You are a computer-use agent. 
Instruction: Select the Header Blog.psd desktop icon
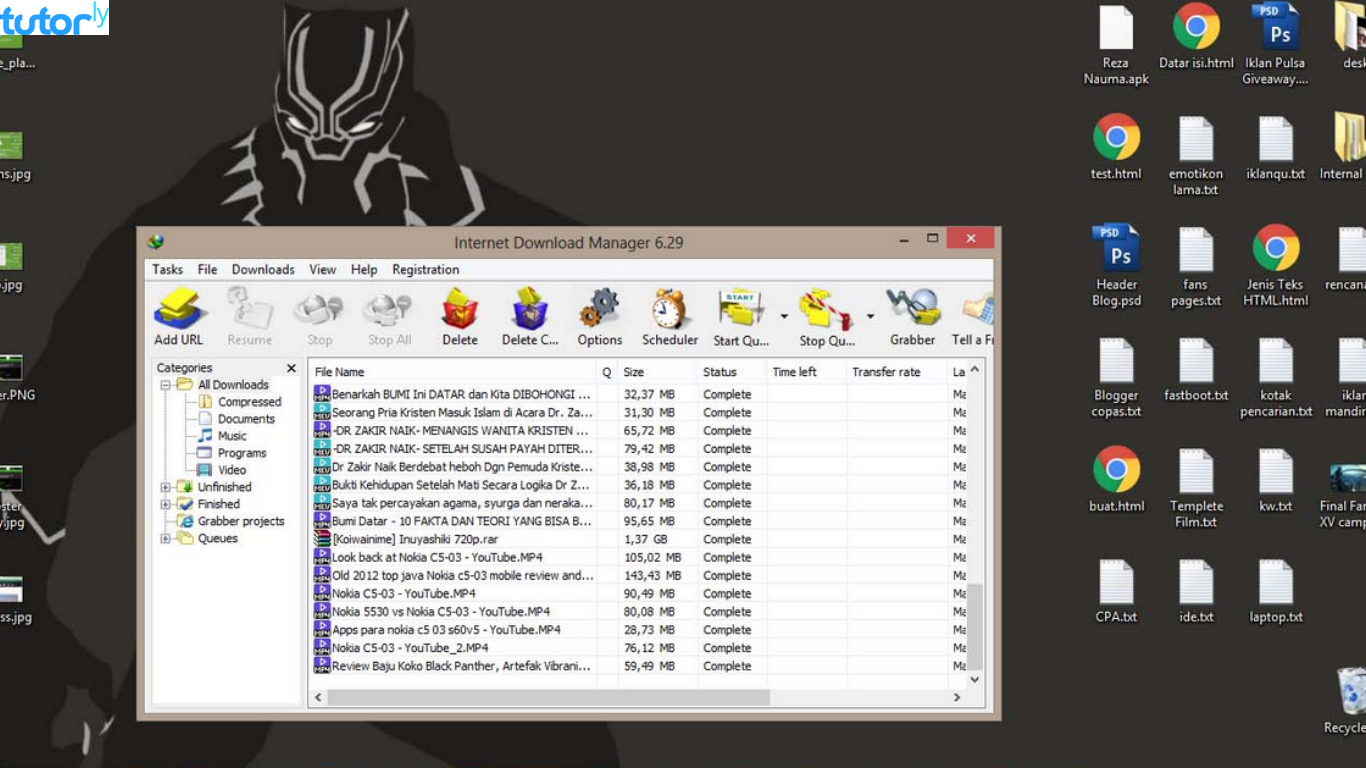(1116, 266)
